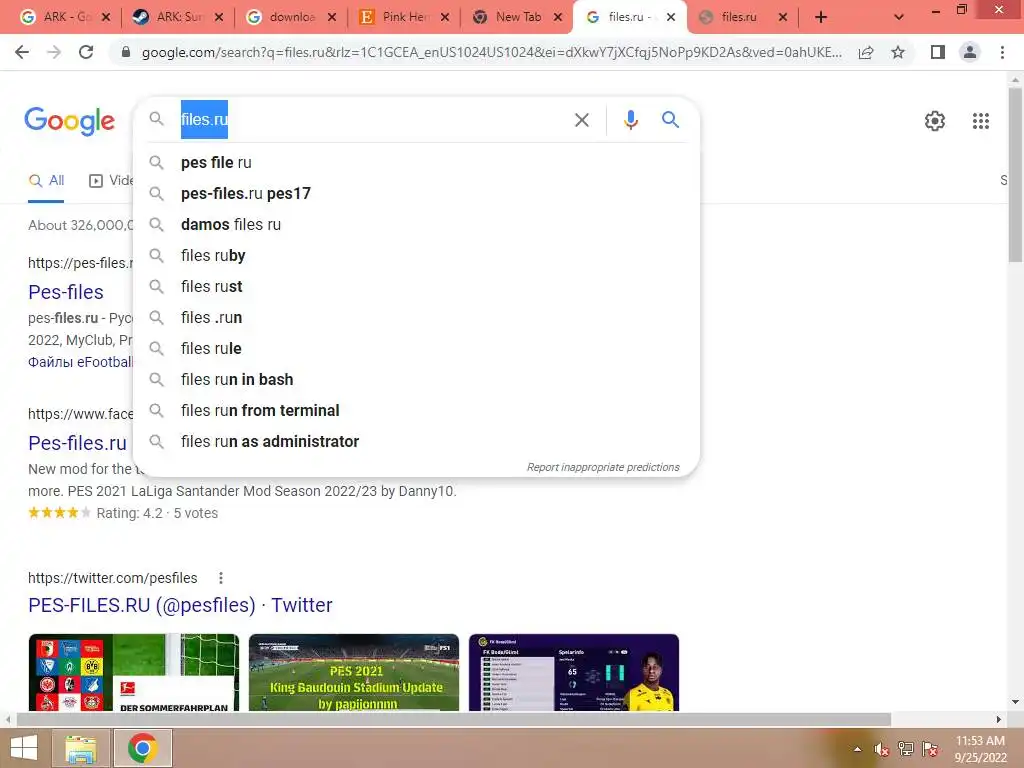
Task: Open King Baudouin Stadium Update thumbnail
Action: click(354, 672)
